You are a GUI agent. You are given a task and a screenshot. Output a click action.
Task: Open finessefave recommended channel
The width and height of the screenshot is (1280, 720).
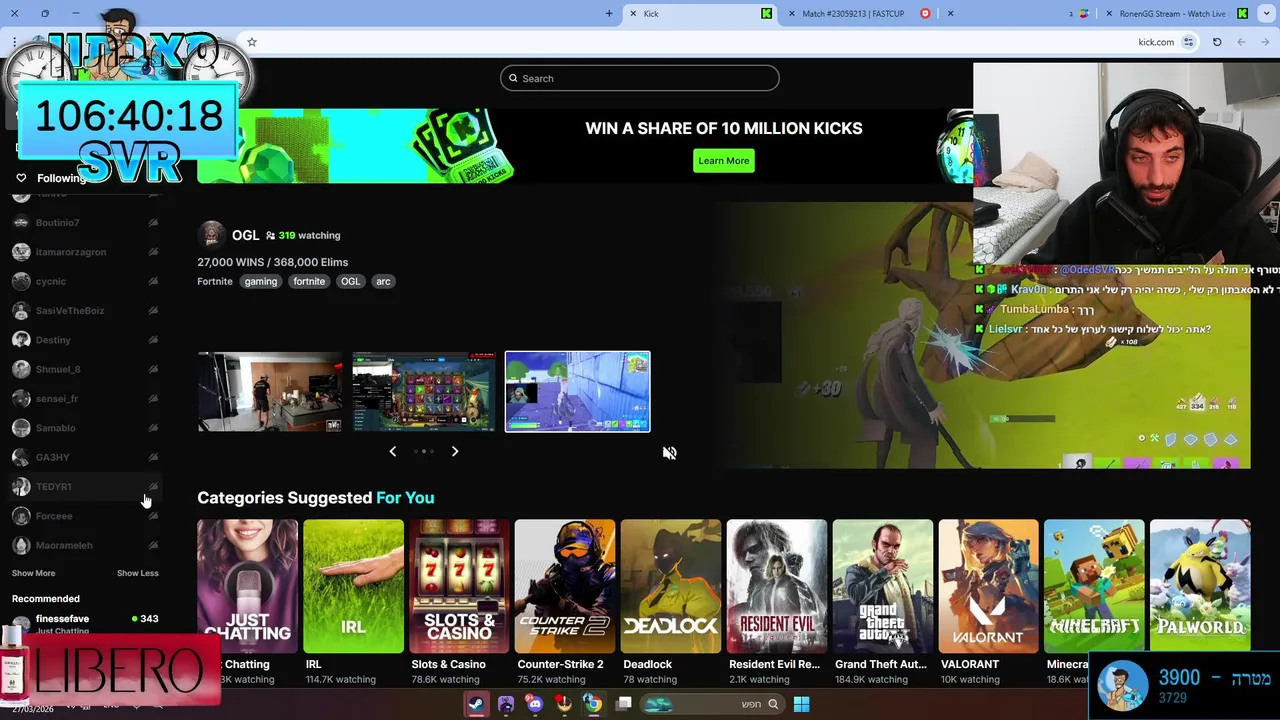[85, 624]
